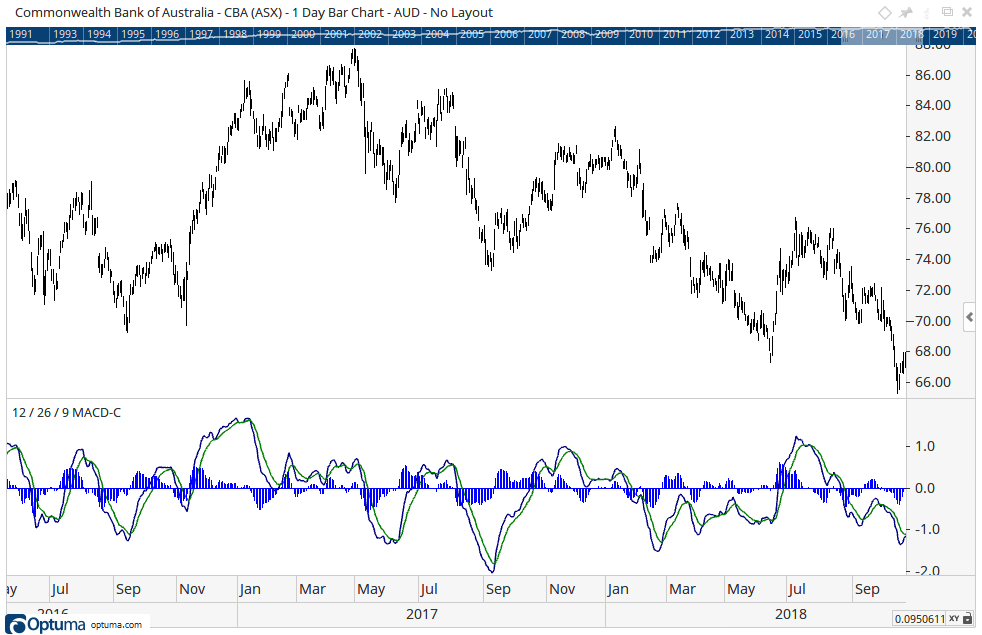Viewport: 982px width, 635px height.
Task: Open the optuma.com link
Action: [116, 624]
